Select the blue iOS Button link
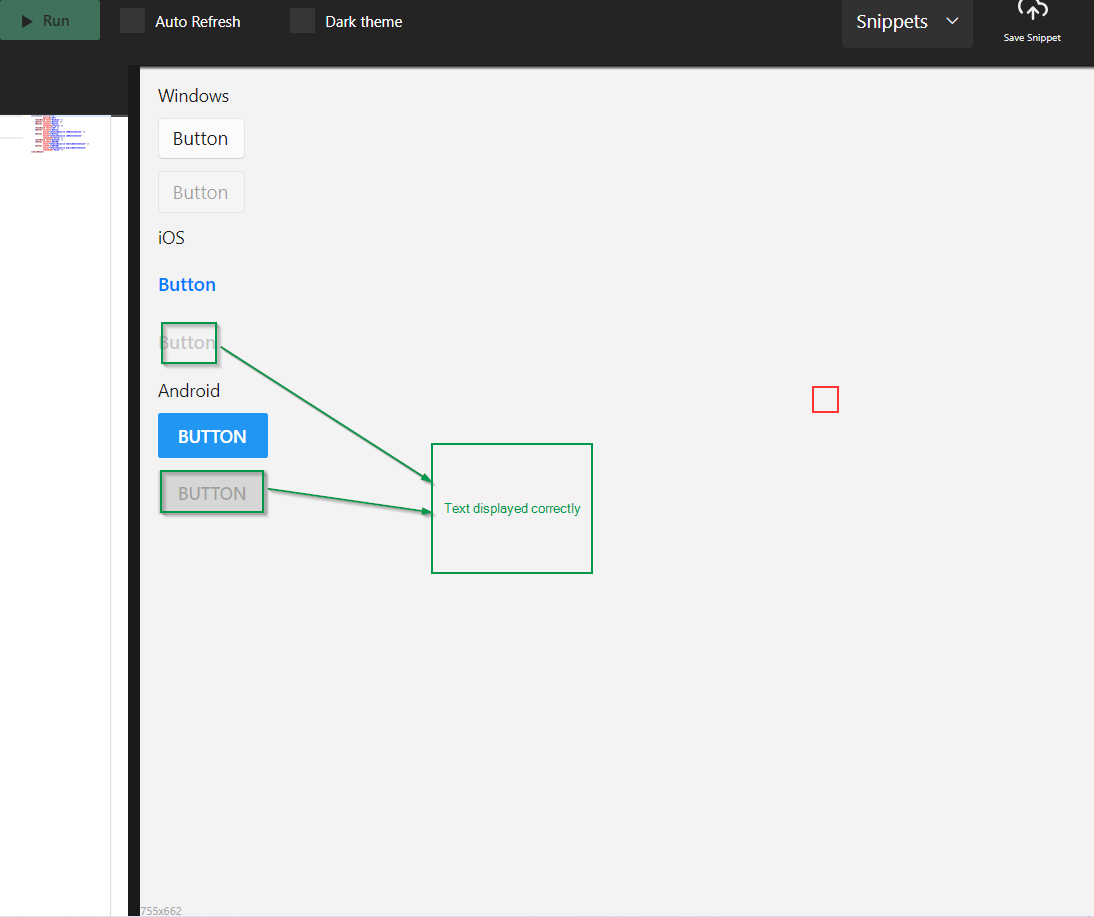The image size is (1094, 917). click(x=186, y=284)
